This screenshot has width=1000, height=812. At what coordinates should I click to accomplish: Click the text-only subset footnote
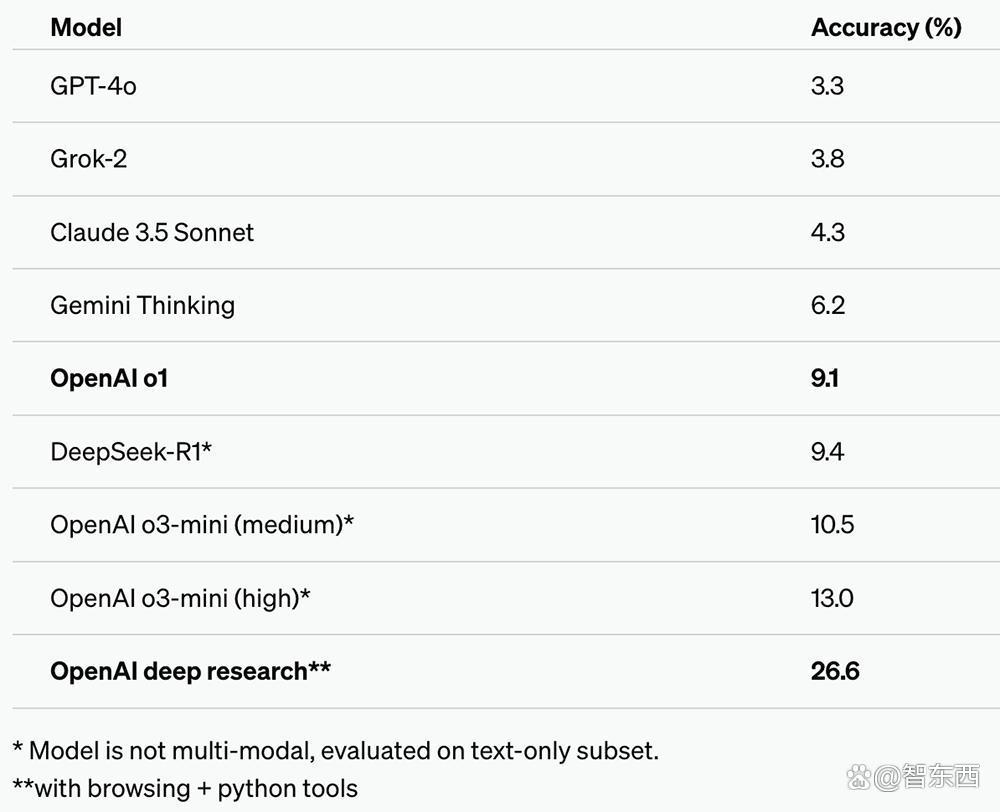(335, 751)
